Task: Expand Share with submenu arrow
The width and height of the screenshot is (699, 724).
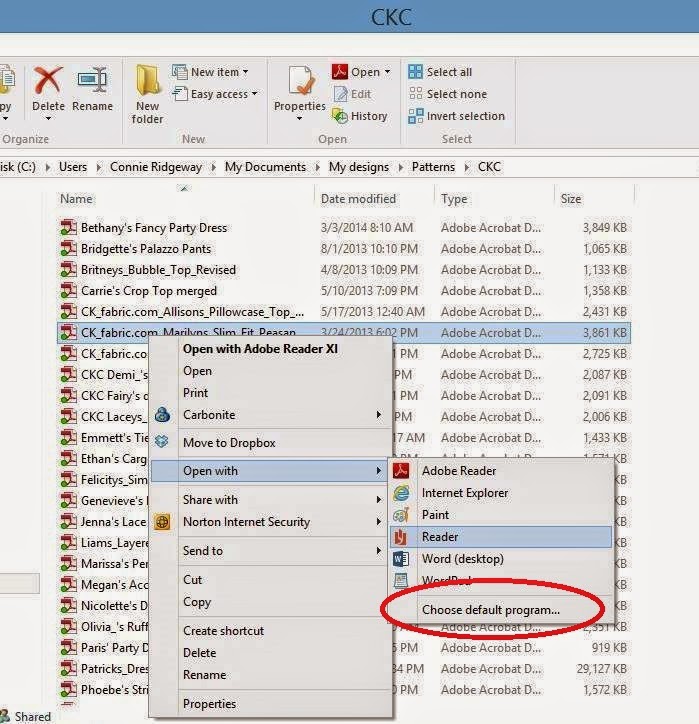Action: coord(379,500)
